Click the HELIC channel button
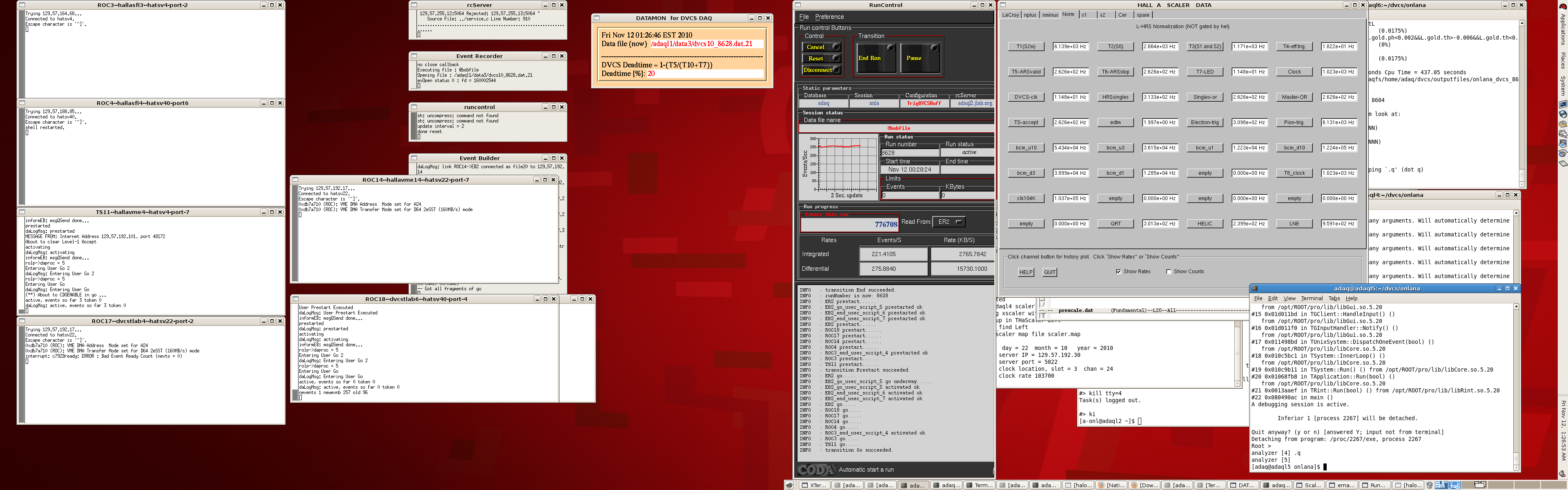The width and height of the screenshot is (1568, 490). point(1205,223)
